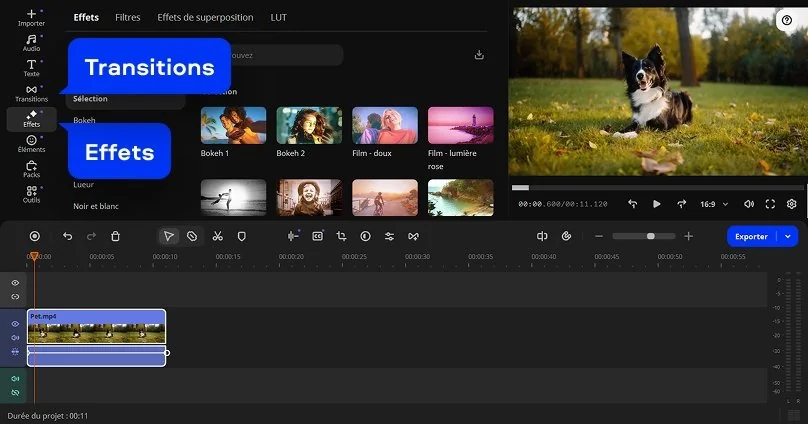Open preview settings gear icon
Viewport: 808px width, 424px height.
point(791,204)
